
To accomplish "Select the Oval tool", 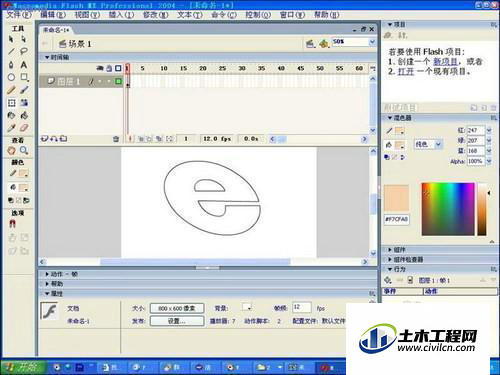I will pyautogui.click(x=11, y=77).
